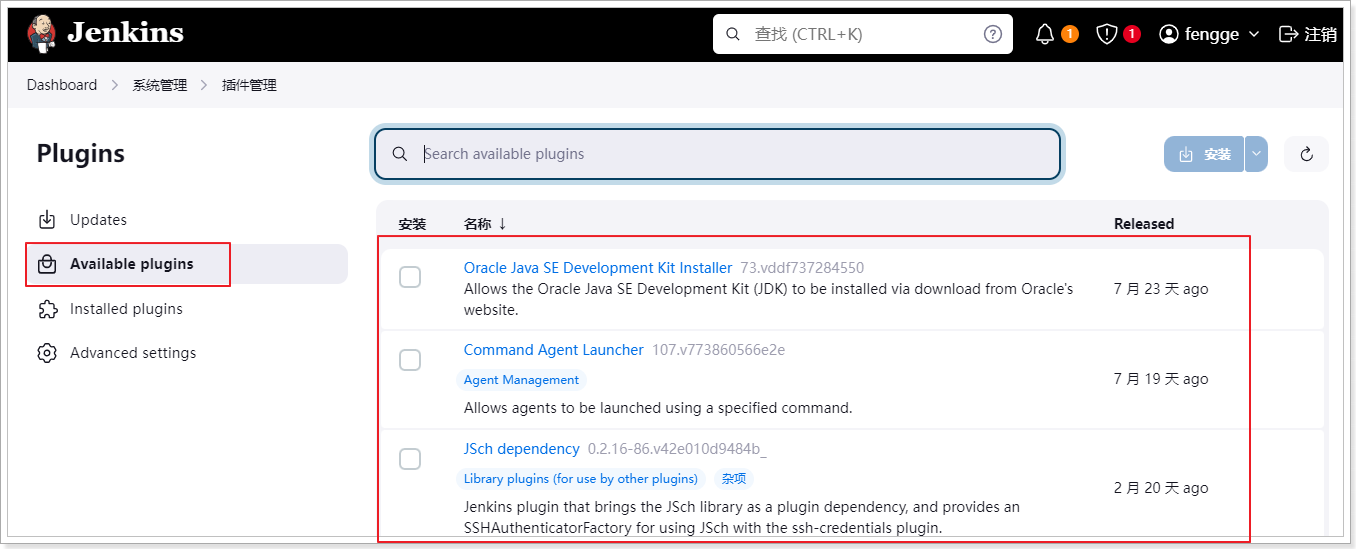The image size is (1356, 549).
Task: Click JSch dependency description text
Action: pyautogui.click(x=742, y=517)
